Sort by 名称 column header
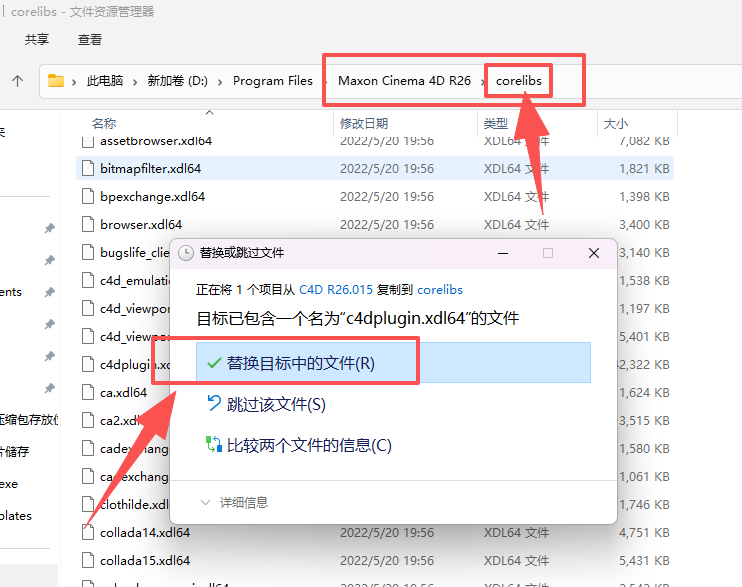 coord(104,124)
